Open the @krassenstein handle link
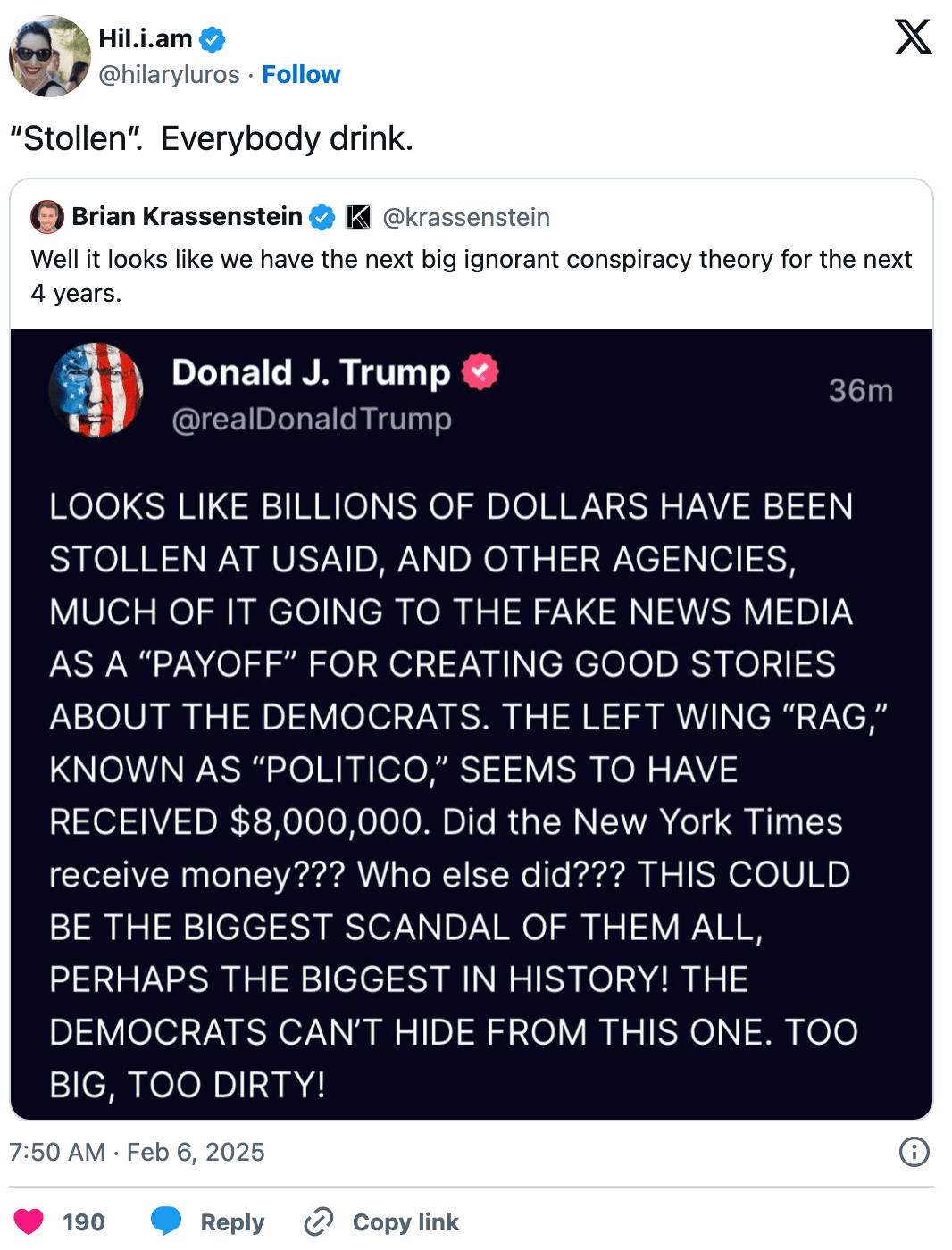Viewport: 952px width, 1250px height. (x=465, y=217)
